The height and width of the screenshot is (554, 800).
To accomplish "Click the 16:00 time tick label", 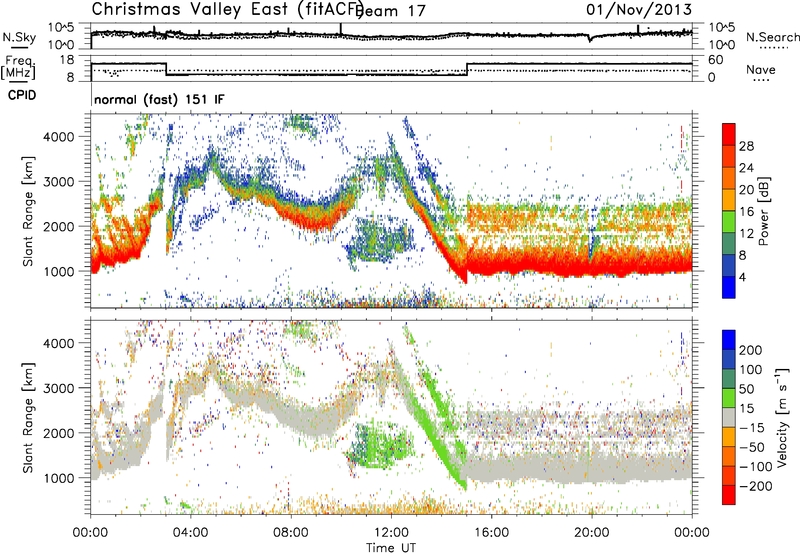I will [491, 533].
